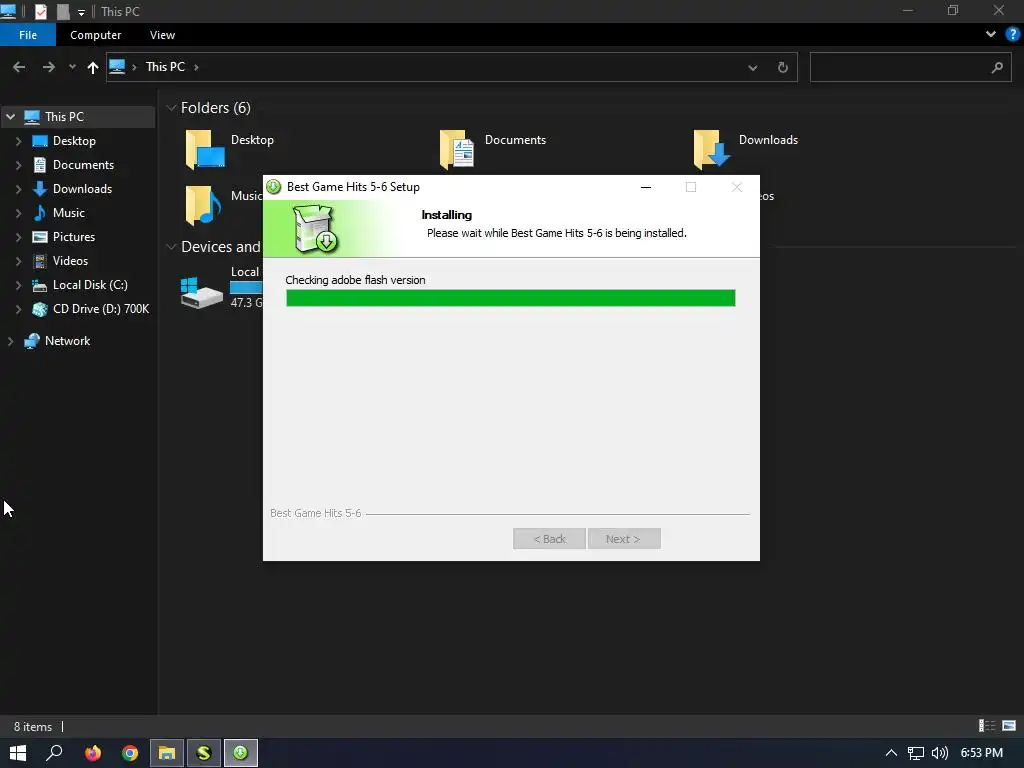Switch to the Computer ribbon tab
1024x768 pixels.
pos(95,35)
